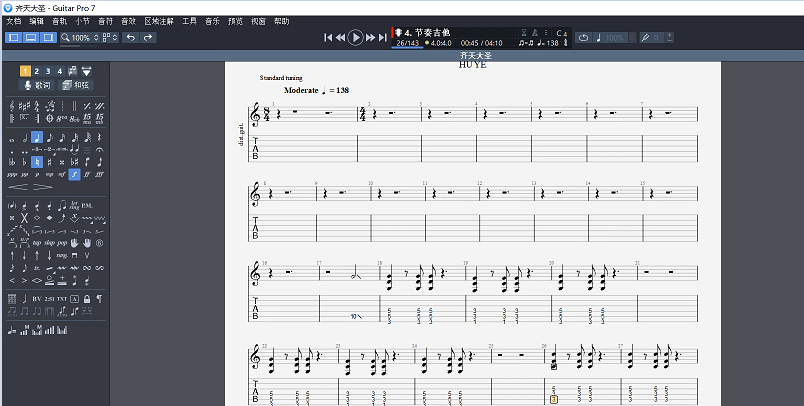Toggle the loop playback button
Screen dimensions: 804x406
(x=584, y=37)
